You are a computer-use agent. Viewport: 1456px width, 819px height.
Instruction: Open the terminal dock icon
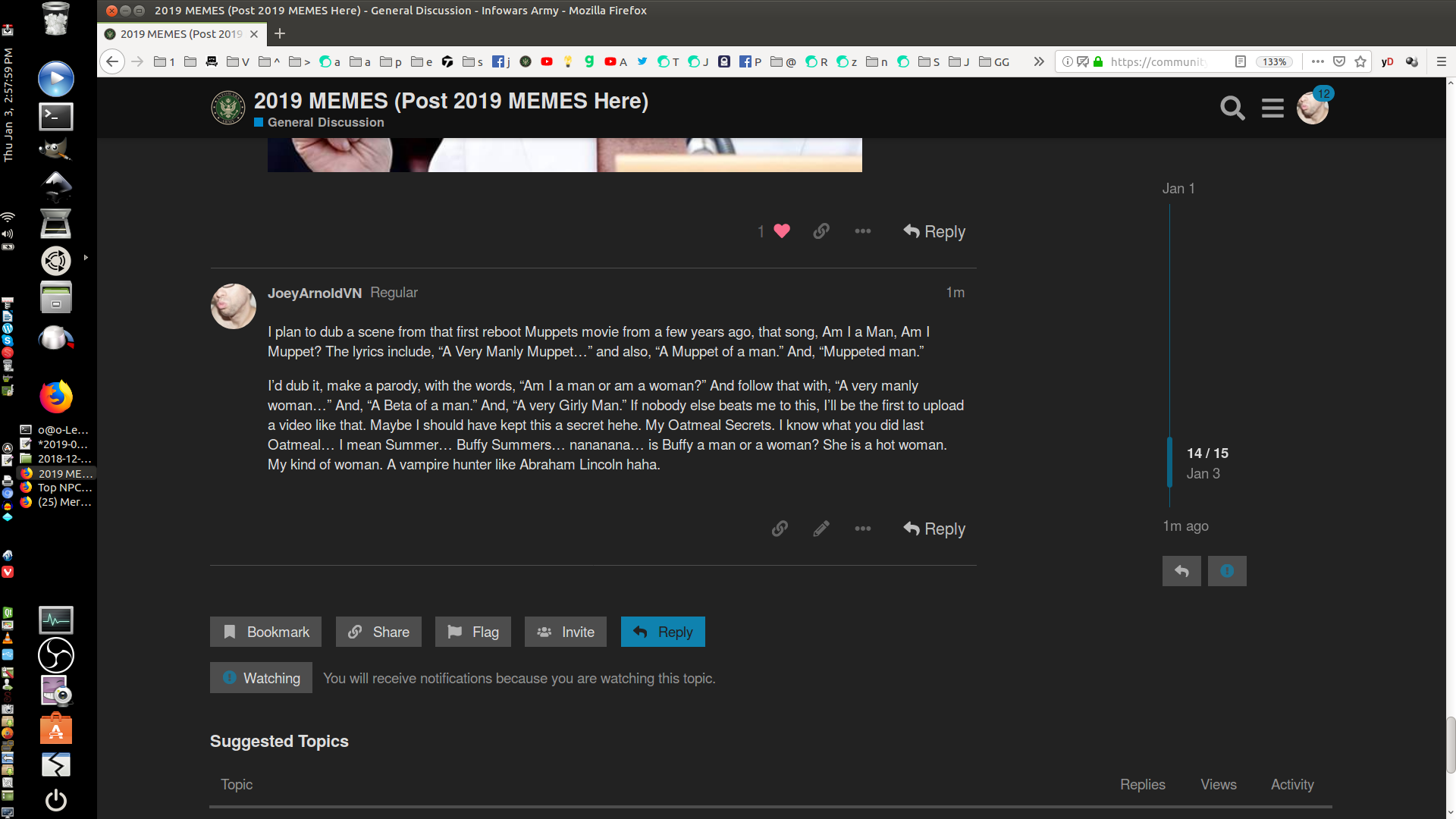[x=56, y=116]
